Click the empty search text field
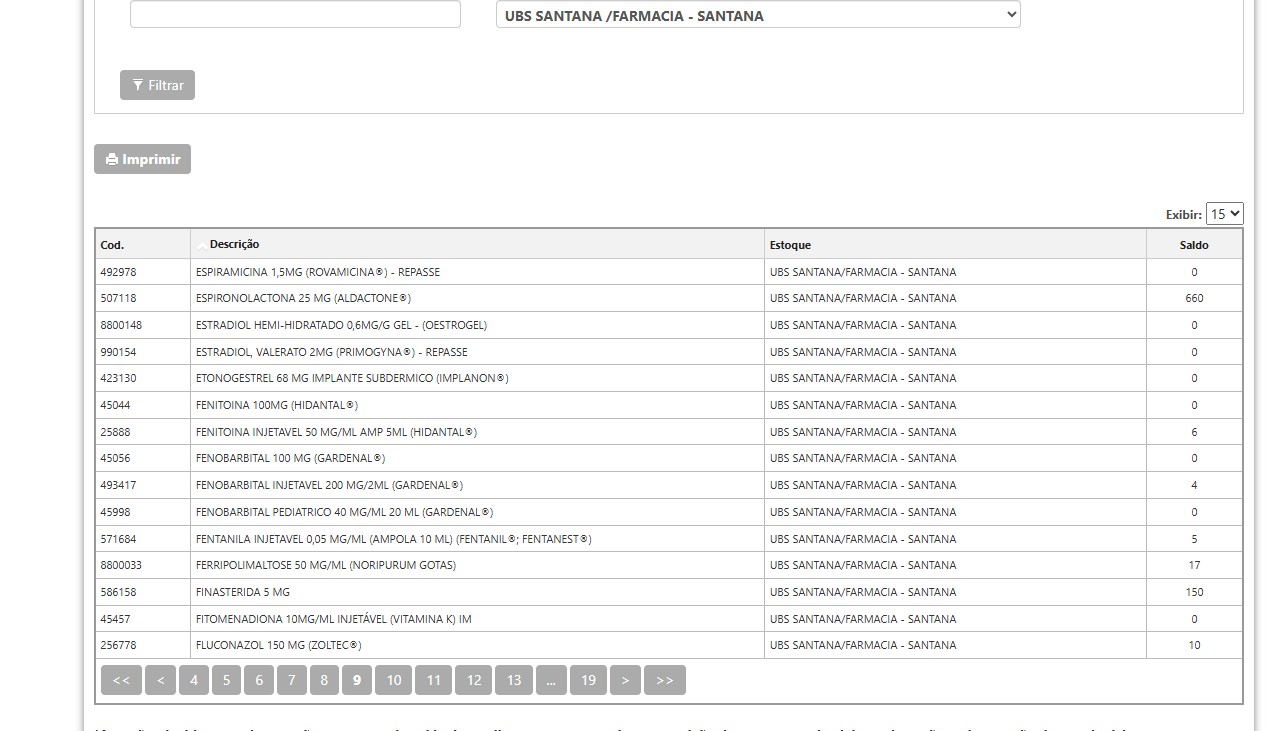This screenshot has height=731, width=1281. click(x=295, y=14)
